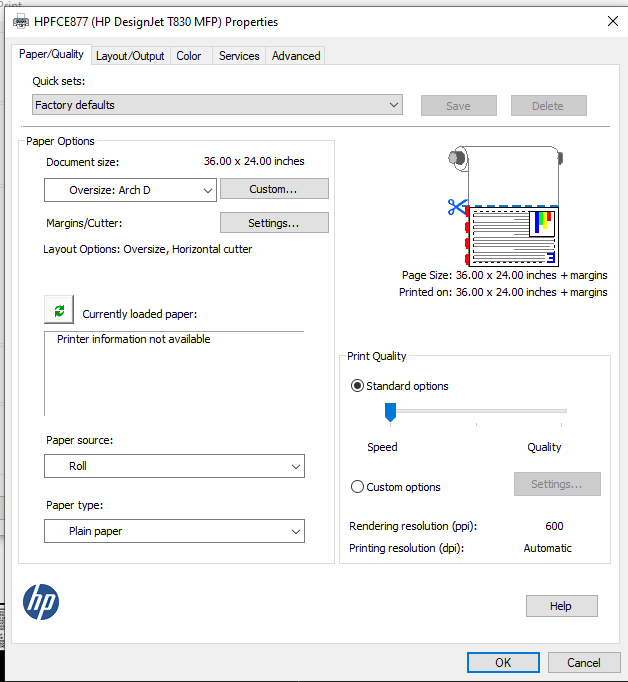Screen dimensions: 628x682
Task: Click the blue scissors cutter icon
Action: (457, 207)
